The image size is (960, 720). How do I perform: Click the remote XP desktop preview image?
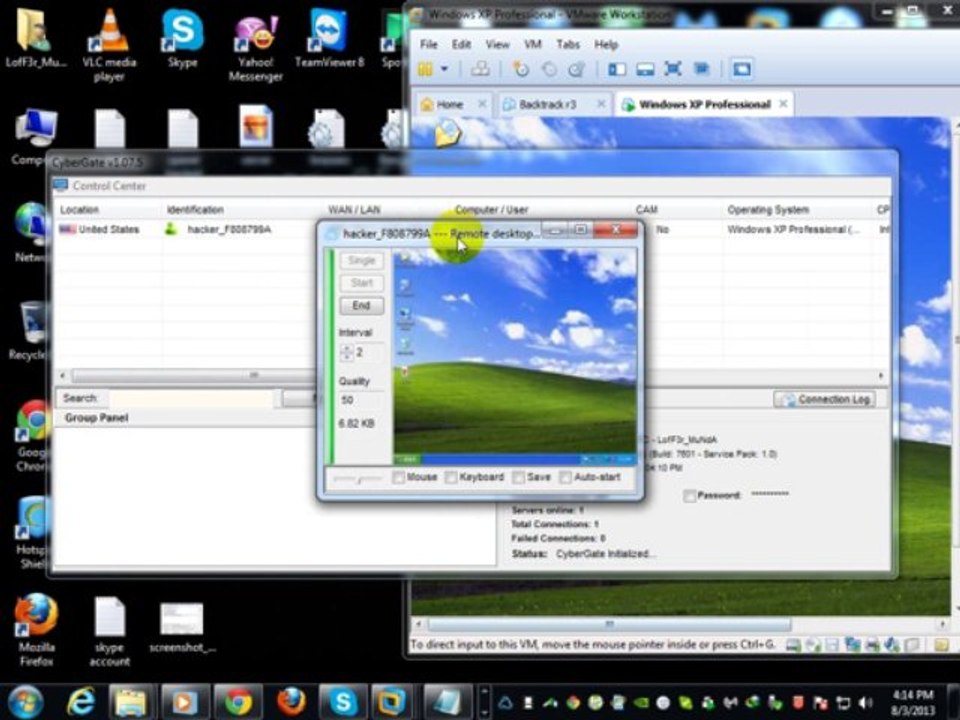[515, 356]
